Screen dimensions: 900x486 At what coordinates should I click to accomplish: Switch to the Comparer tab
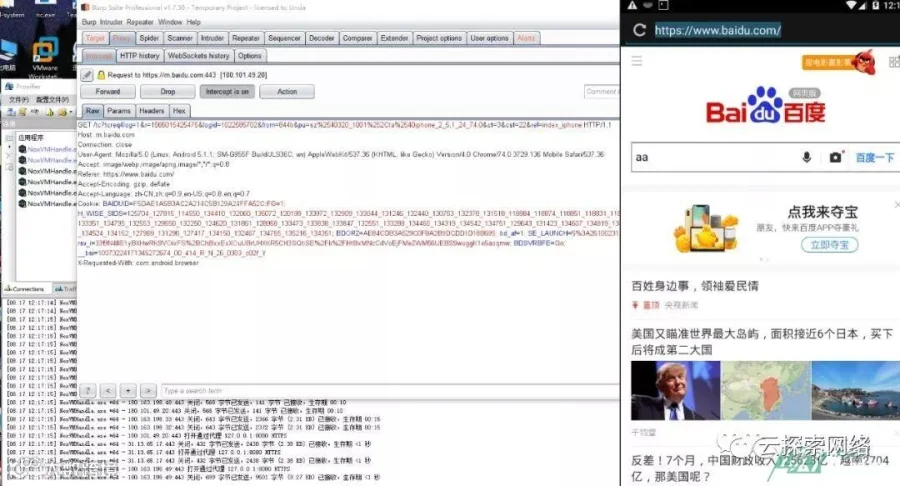[358, 38]
